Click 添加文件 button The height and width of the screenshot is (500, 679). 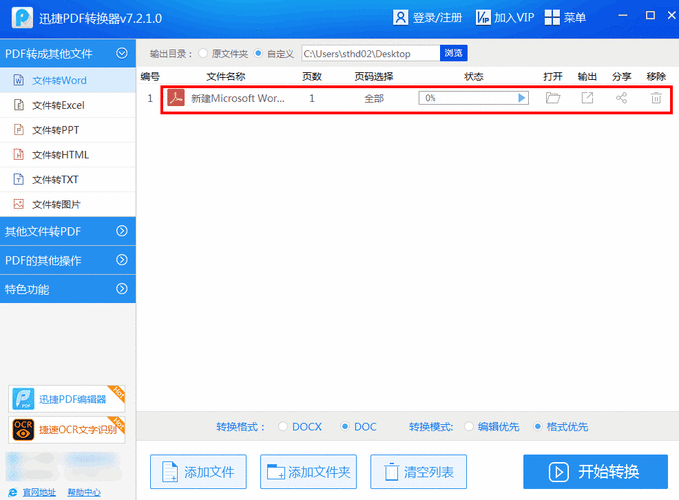[x=198, y=471]
